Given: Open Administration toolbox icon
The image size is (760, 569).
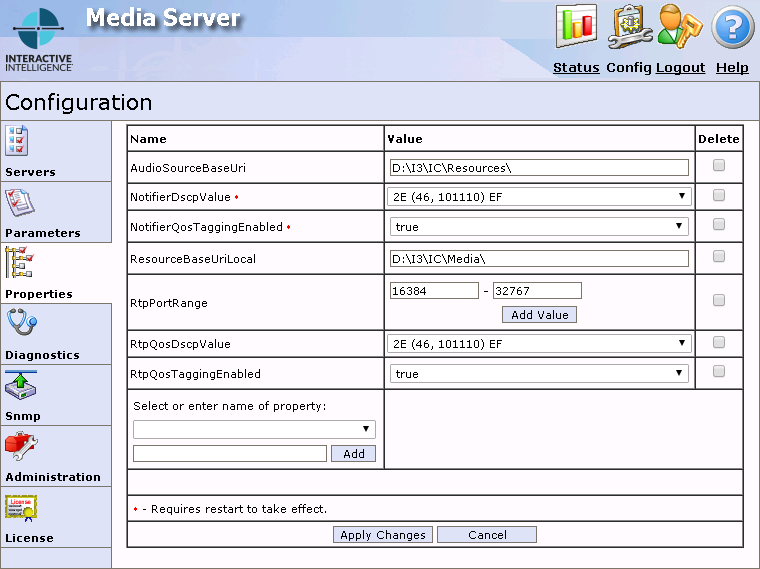Looking at the screenshot, I should coord(20,447).
